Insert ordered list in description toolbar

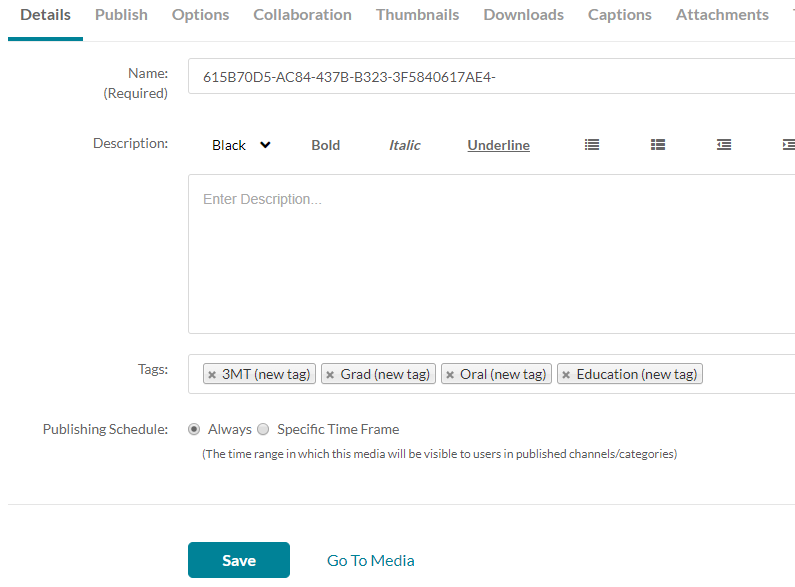pos(658,145)
